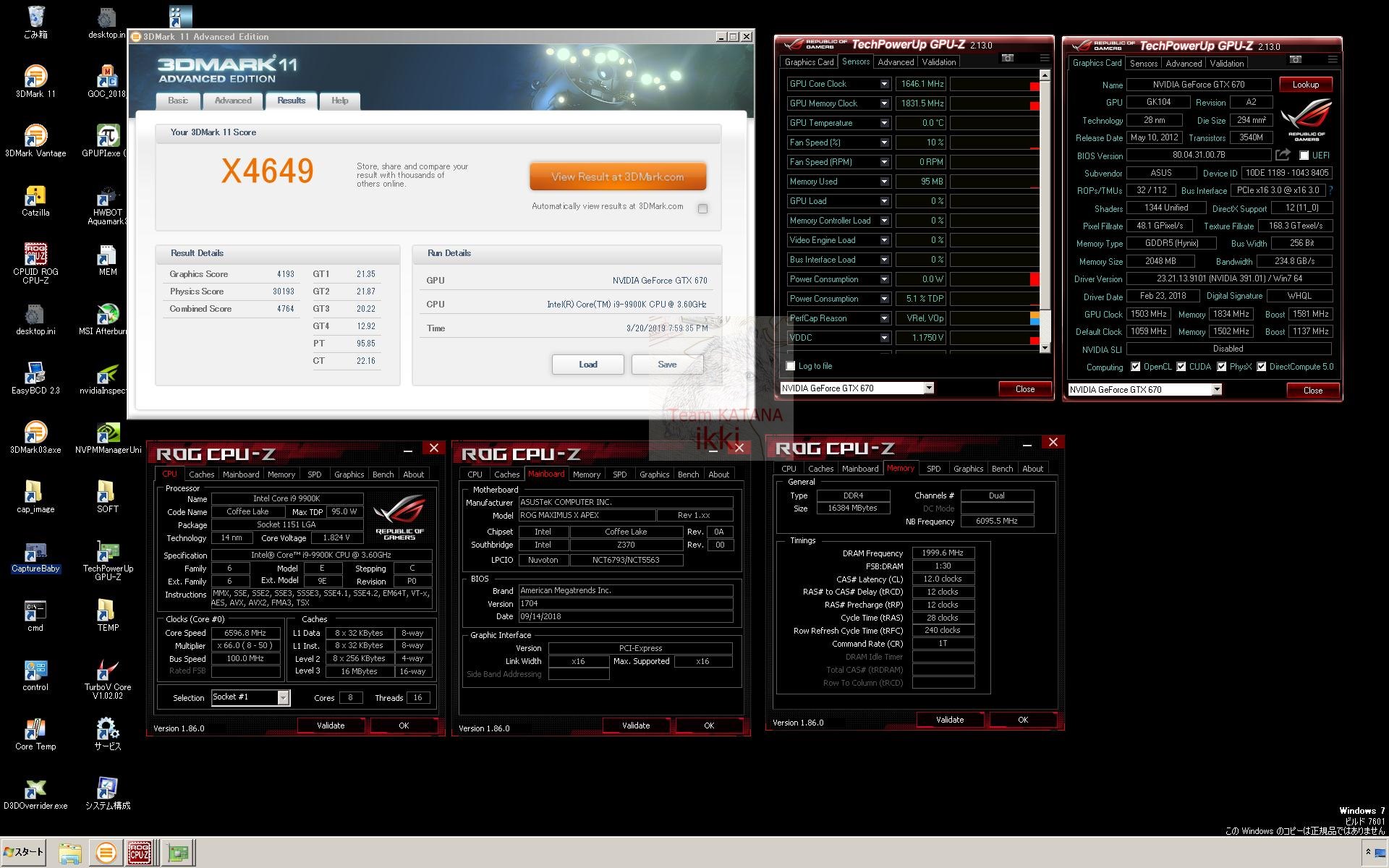The image size is (1389, 868).
Task: Open the 3DMark 11 desktop icon
Action: tap(35, 82)
